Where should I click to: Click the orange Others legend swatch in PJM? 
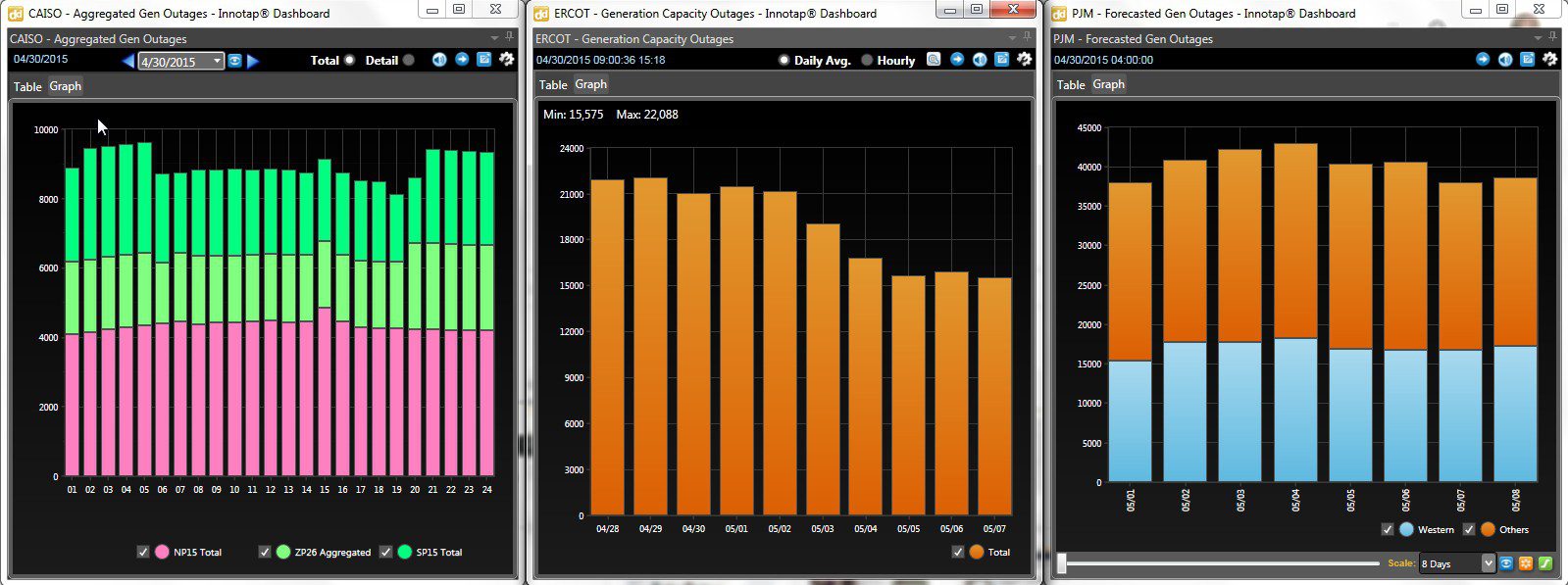[x=1488, y=529]
